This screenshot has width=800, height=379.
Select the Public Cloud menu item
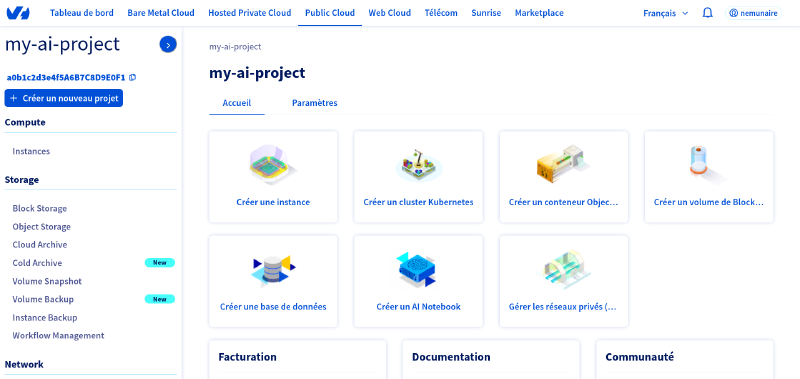coord(330,13)
